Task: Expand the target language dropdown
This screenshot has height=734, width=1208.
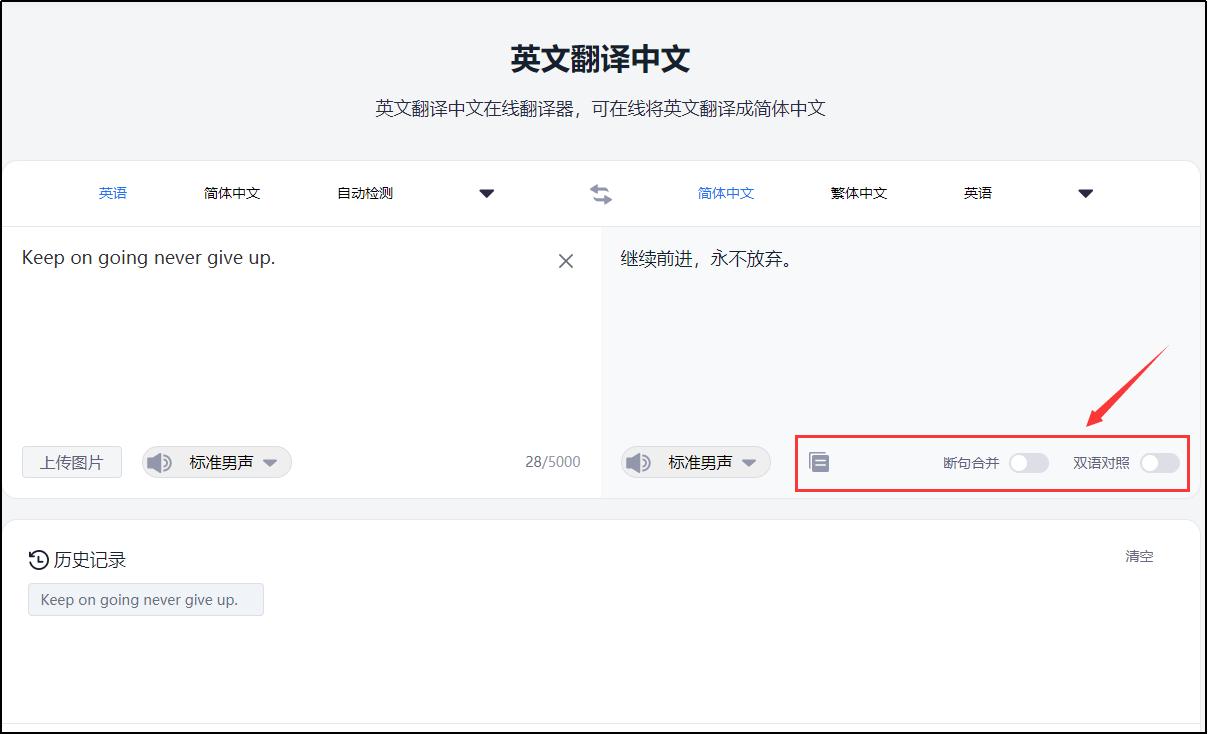Action: (x=1086, y=193)
